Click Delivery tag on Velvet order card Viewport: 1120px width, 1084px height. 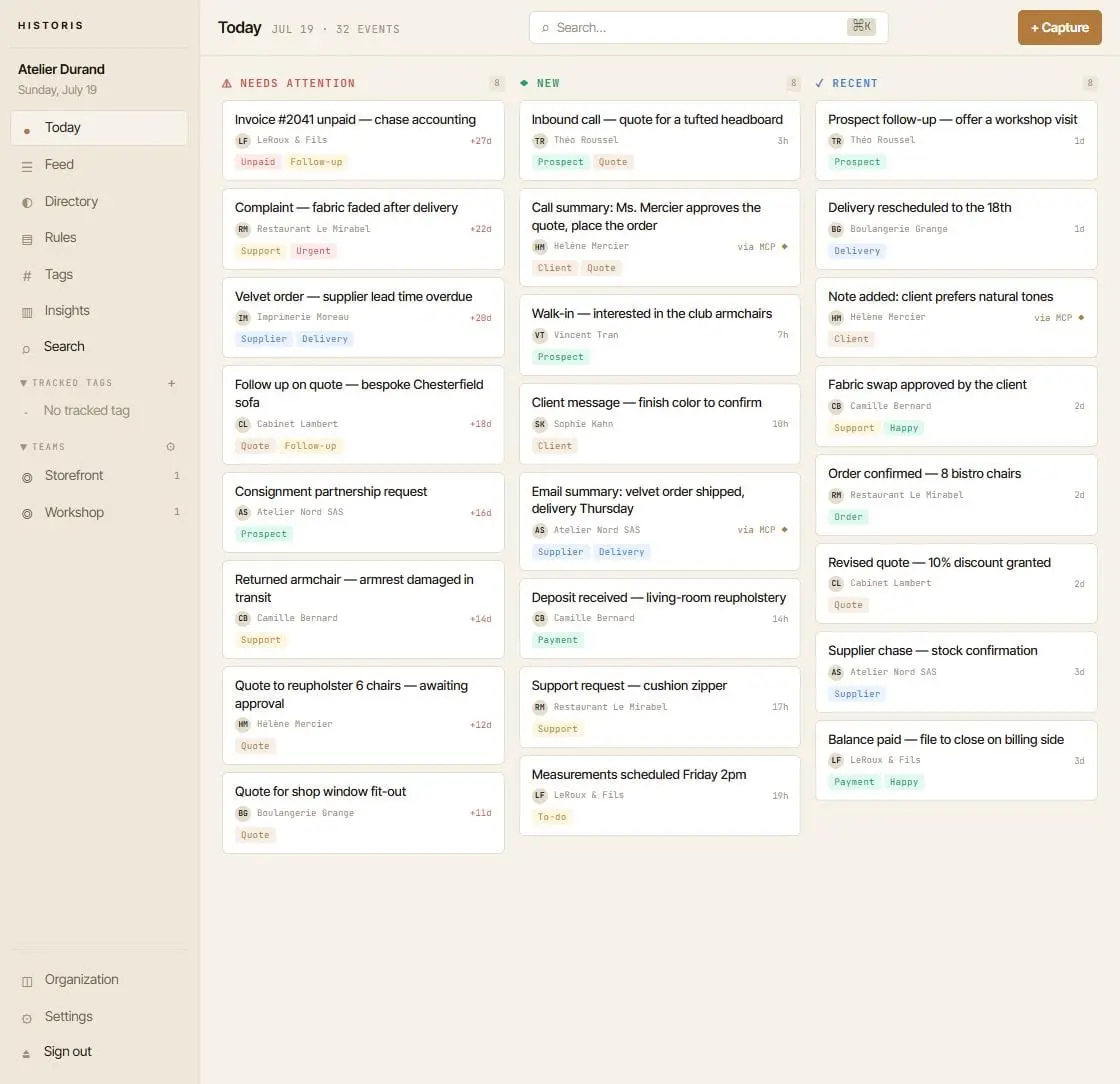point(324,339)
